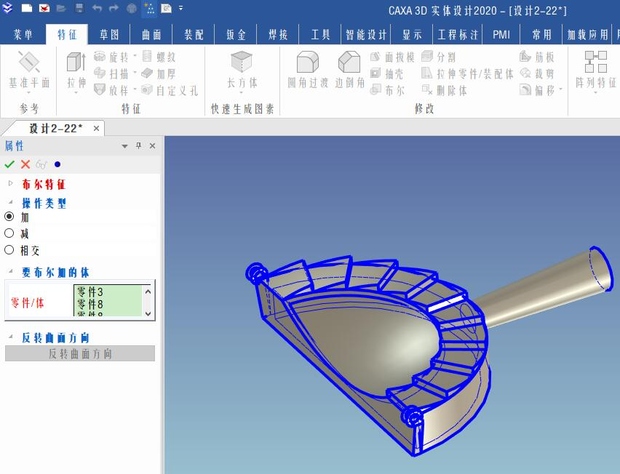Select the 设计2-22* document tab
Screen dimensions: 620x474
[56, 128]
